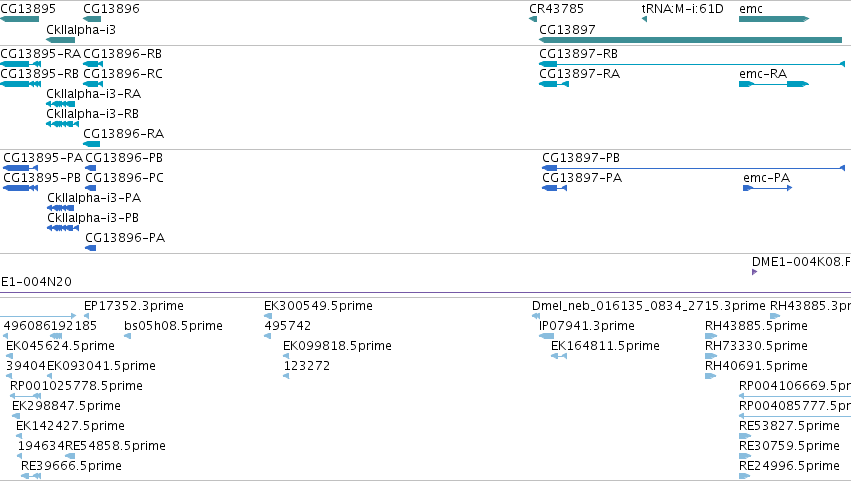Click the emc gene bar
The width and height of the screenshot is (851, 481).
[x=774, y=19]
